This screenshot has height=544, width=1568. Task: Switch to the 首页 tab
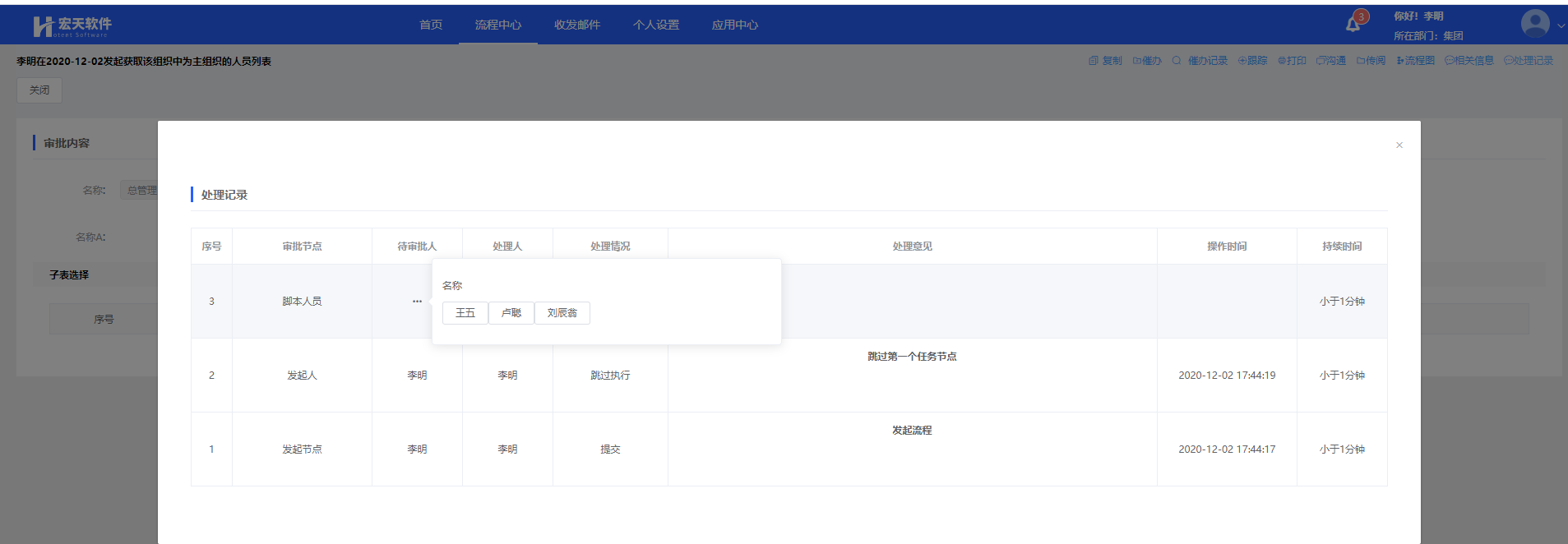click(x=431, y=25)
